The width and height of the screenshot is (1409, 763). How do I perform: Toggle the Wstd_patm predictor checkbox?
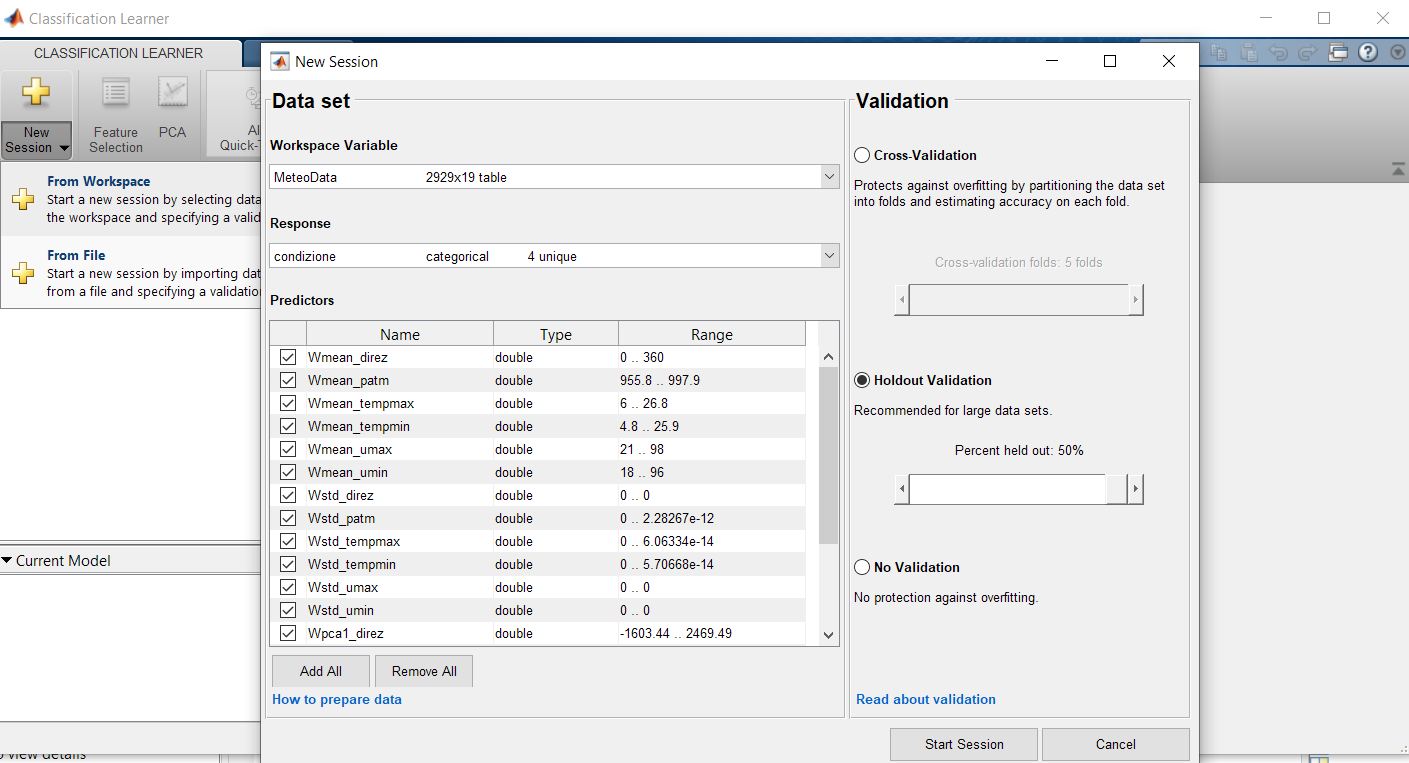click(288, 518)
